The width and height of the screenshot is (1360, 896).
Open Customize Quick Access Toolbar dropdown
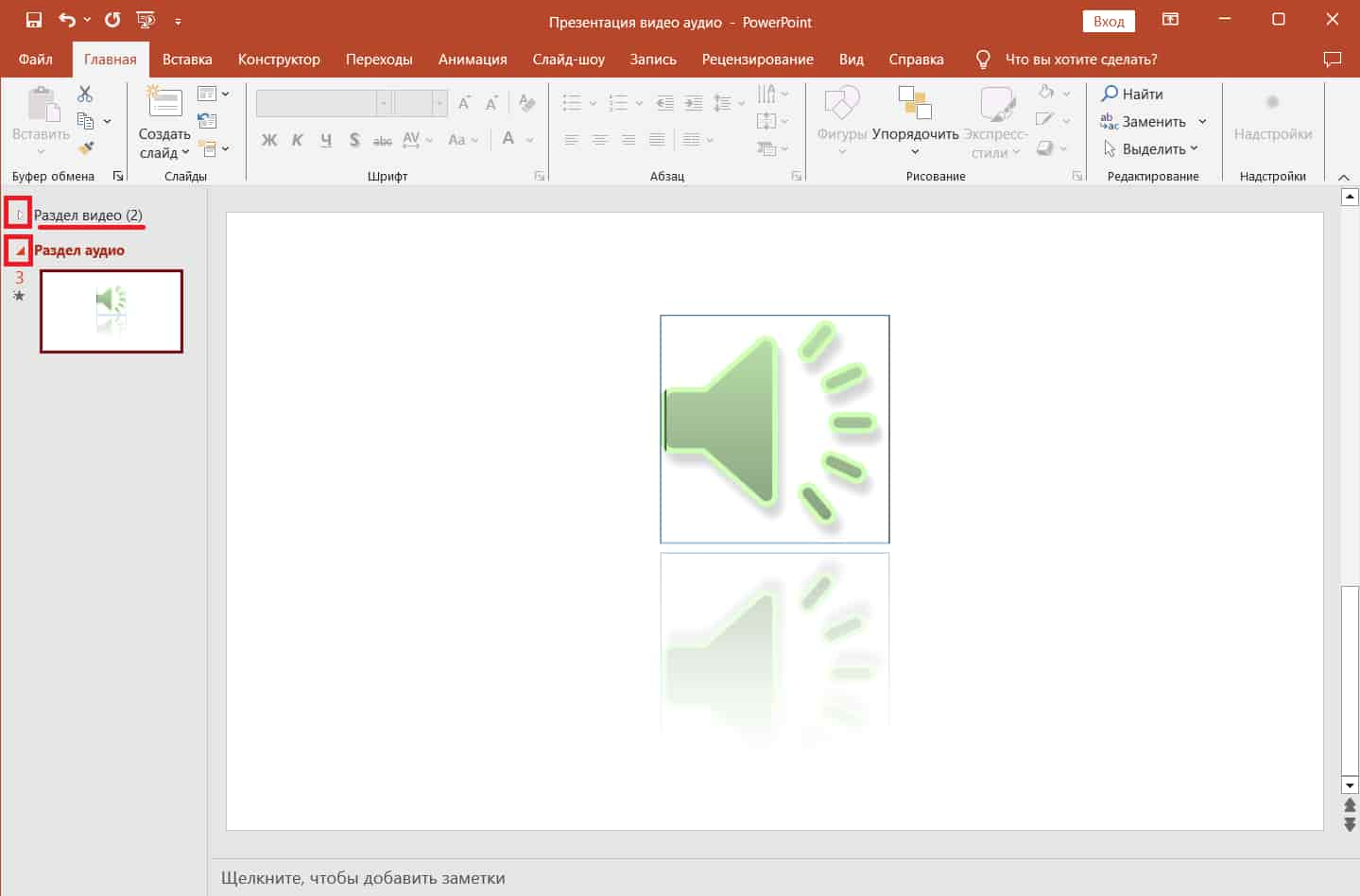(x=178, y=22)
